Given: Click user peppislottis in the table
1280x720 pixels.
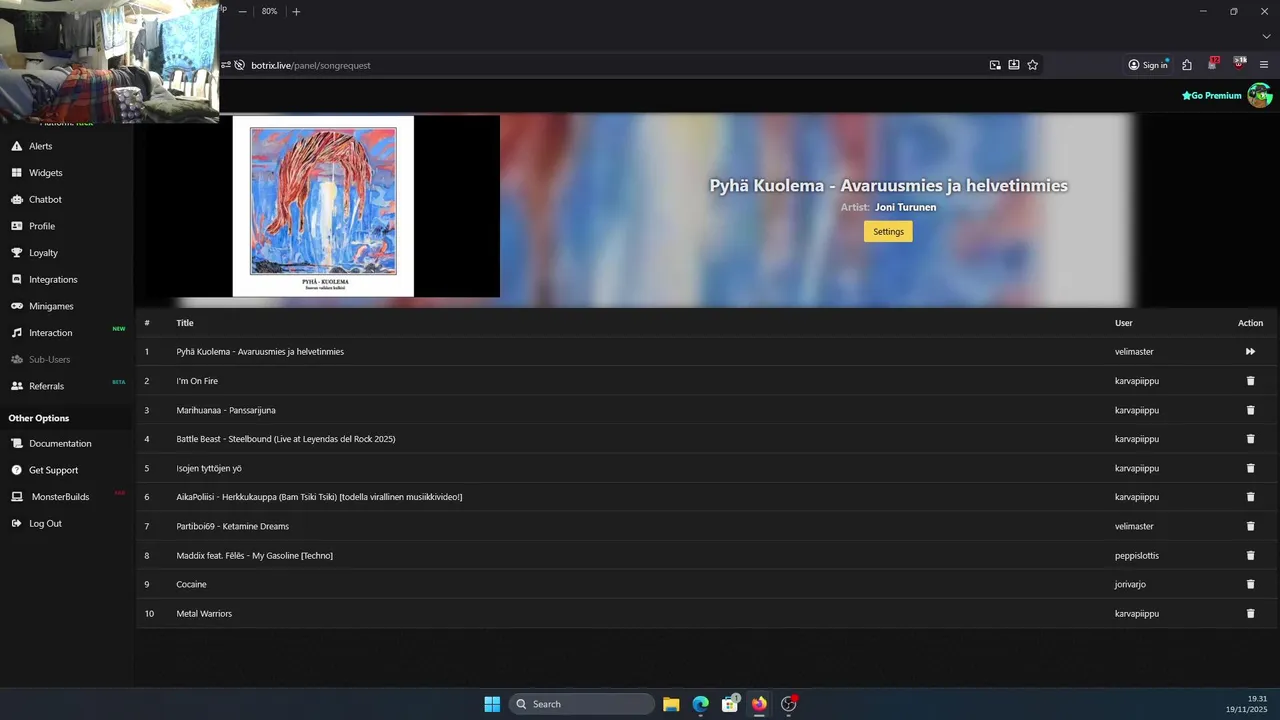Looking at the screenshot, I should click(1137, 555).
